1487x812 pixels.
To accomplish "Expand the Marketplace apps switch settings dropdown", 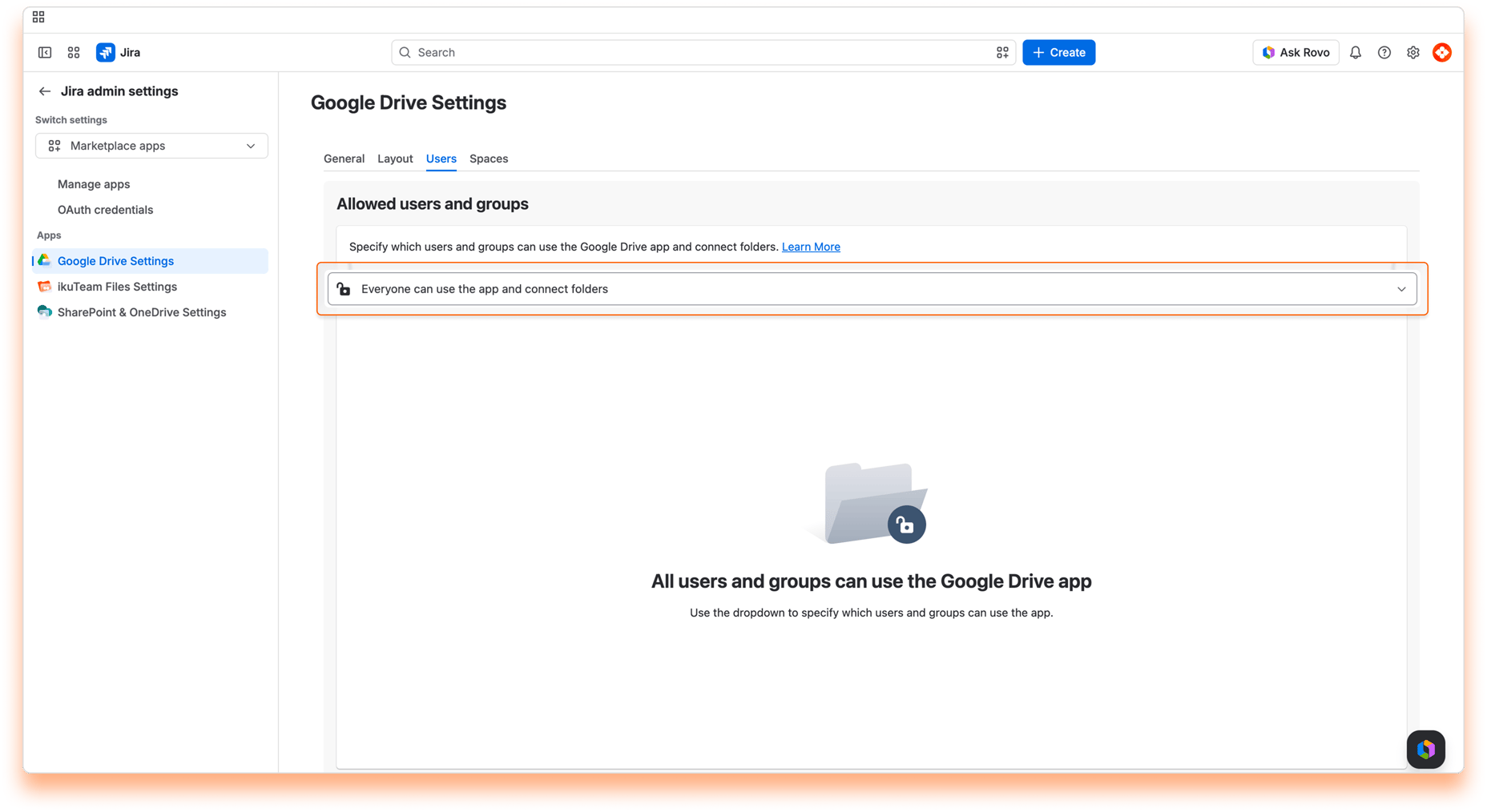I will [x=151, y=146].
